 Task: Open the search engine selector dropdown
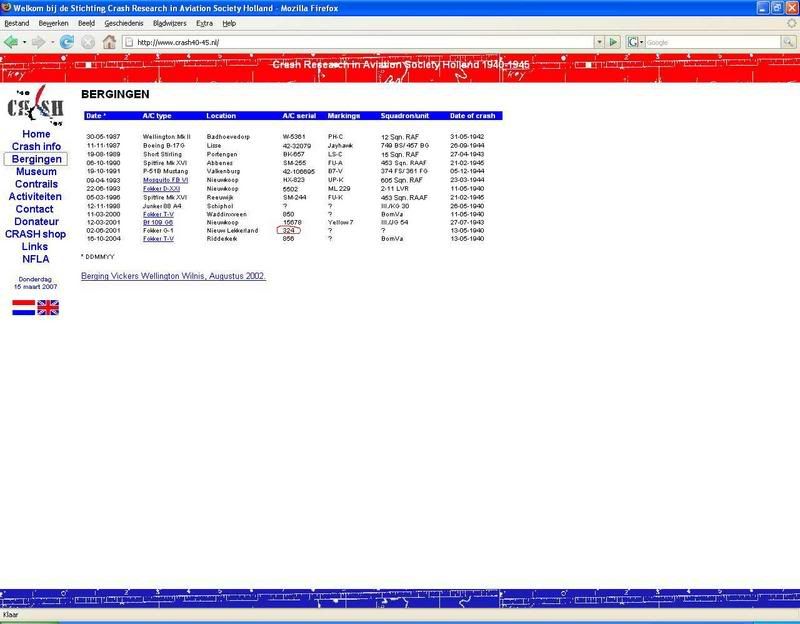(x=642, y=42)
